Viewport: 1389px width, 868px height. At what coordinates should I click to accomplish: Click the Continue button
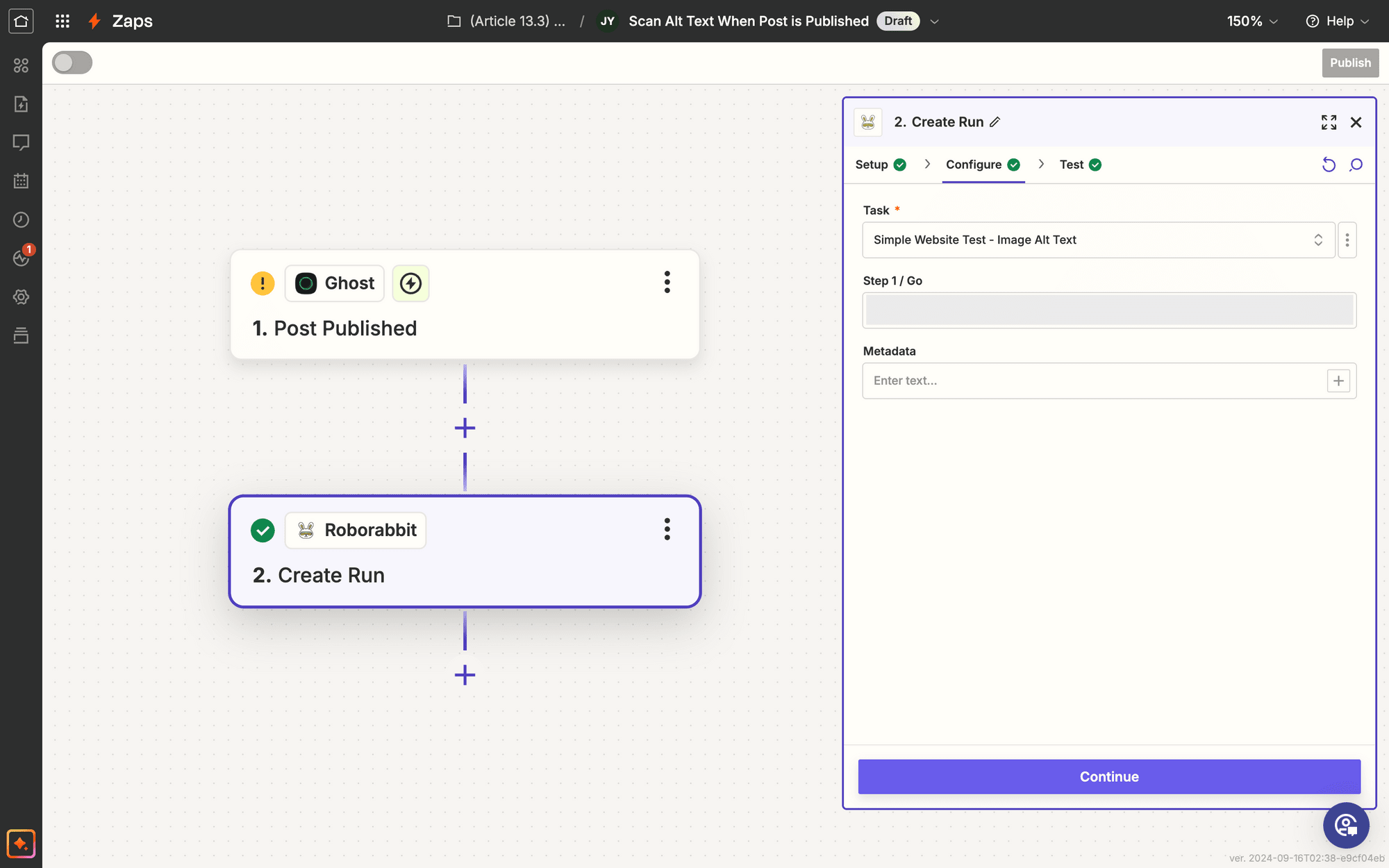(1109, 776)
